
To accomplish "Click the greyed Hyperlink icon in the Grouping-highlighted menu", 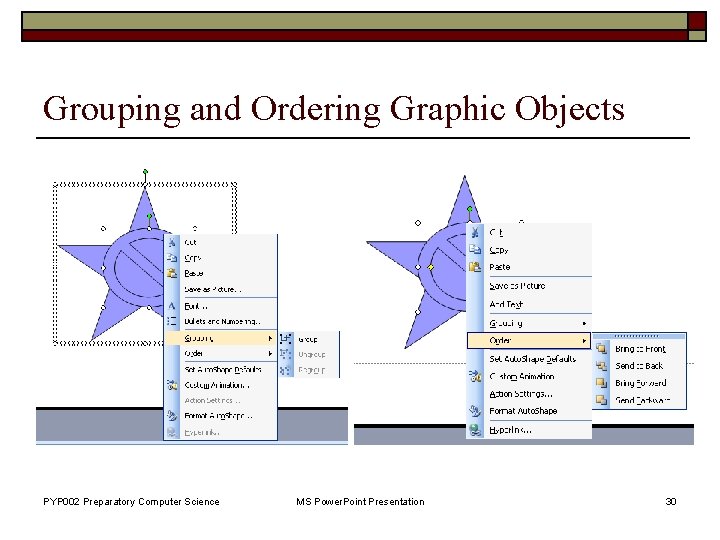I will coord(172,432).
